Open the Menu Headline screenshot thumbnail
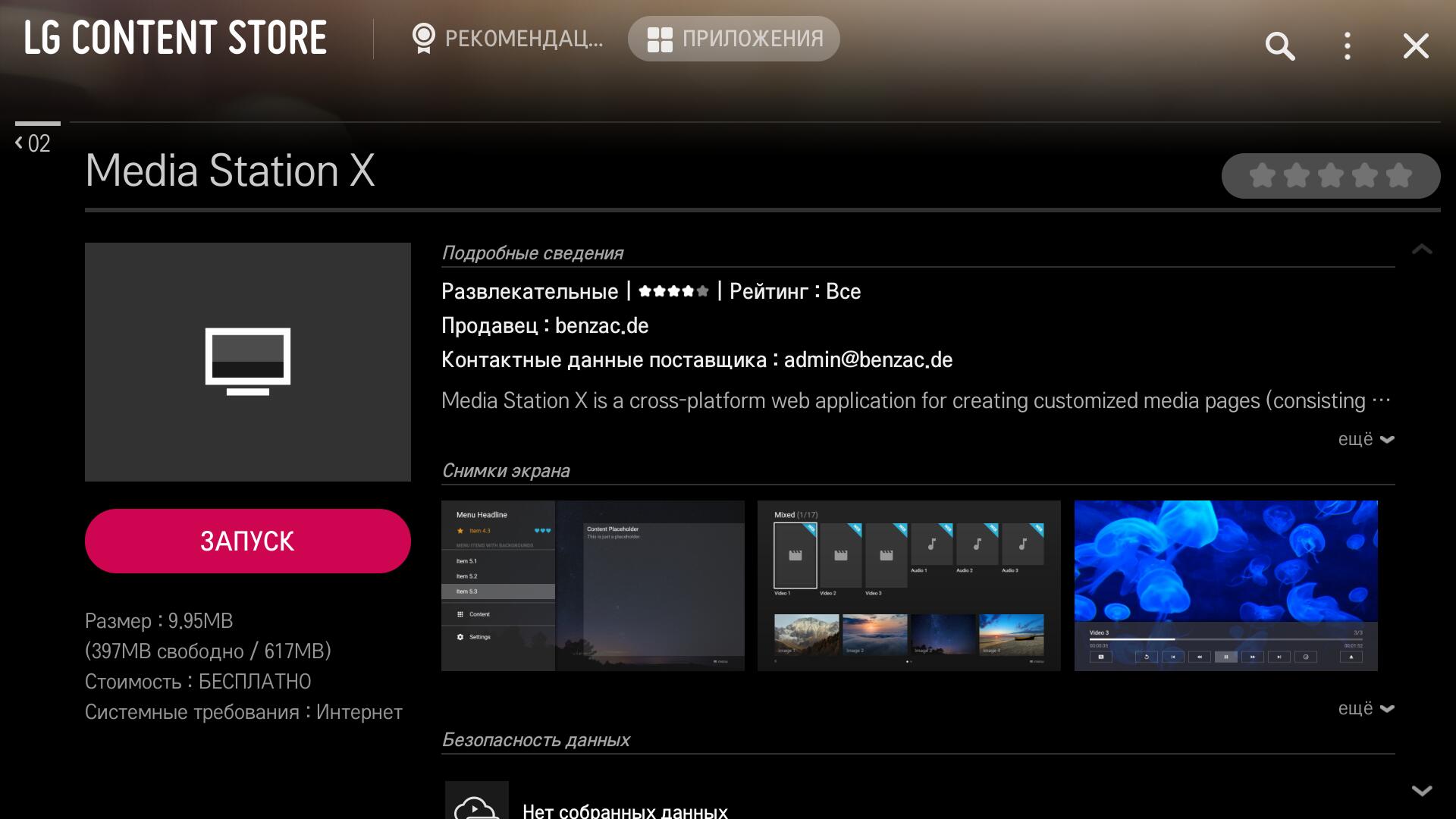This screenshot has height=819, width=1456. point(593,585)
